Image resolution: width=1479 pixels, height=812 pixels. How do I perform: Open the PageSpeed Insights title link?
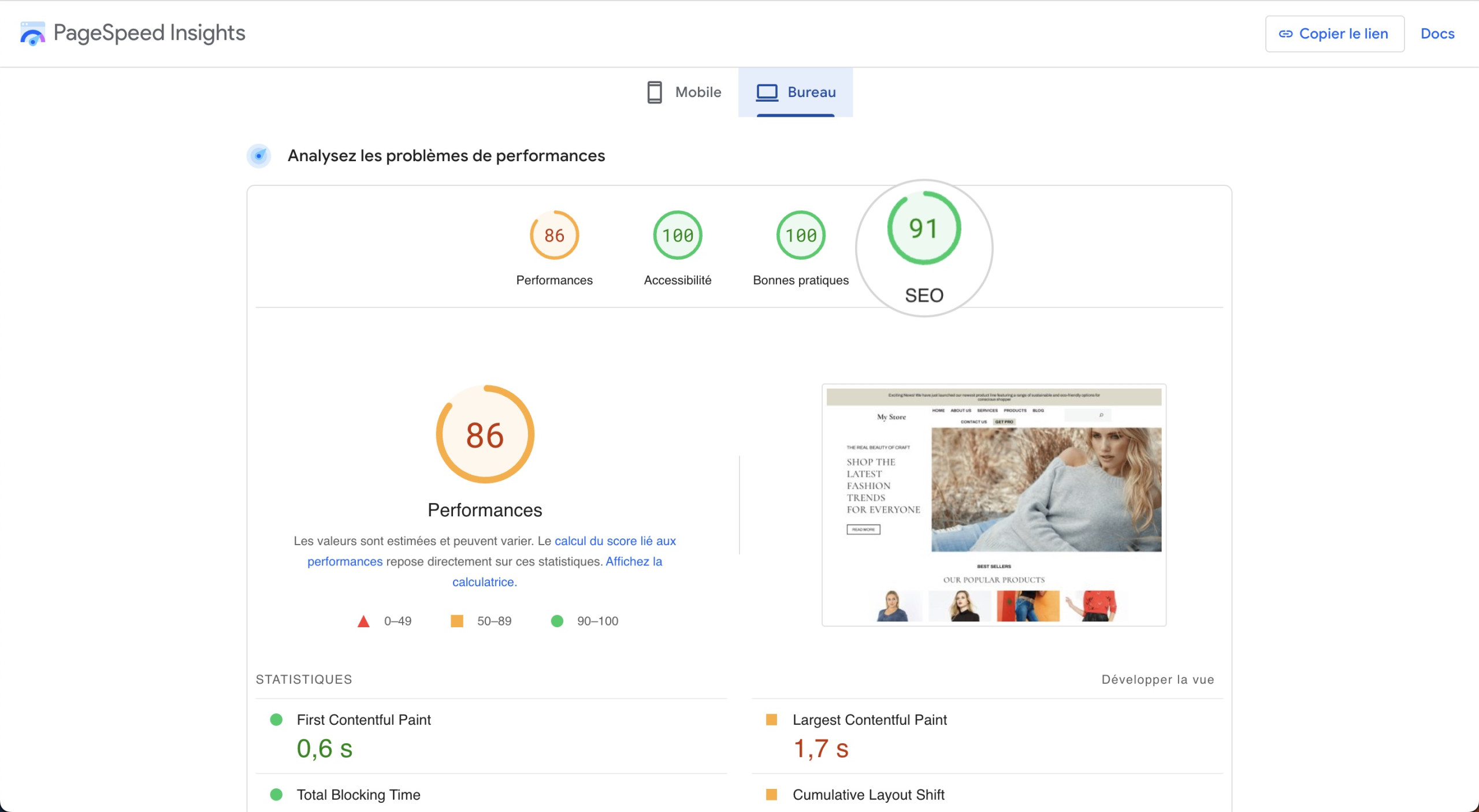[149, 33]
